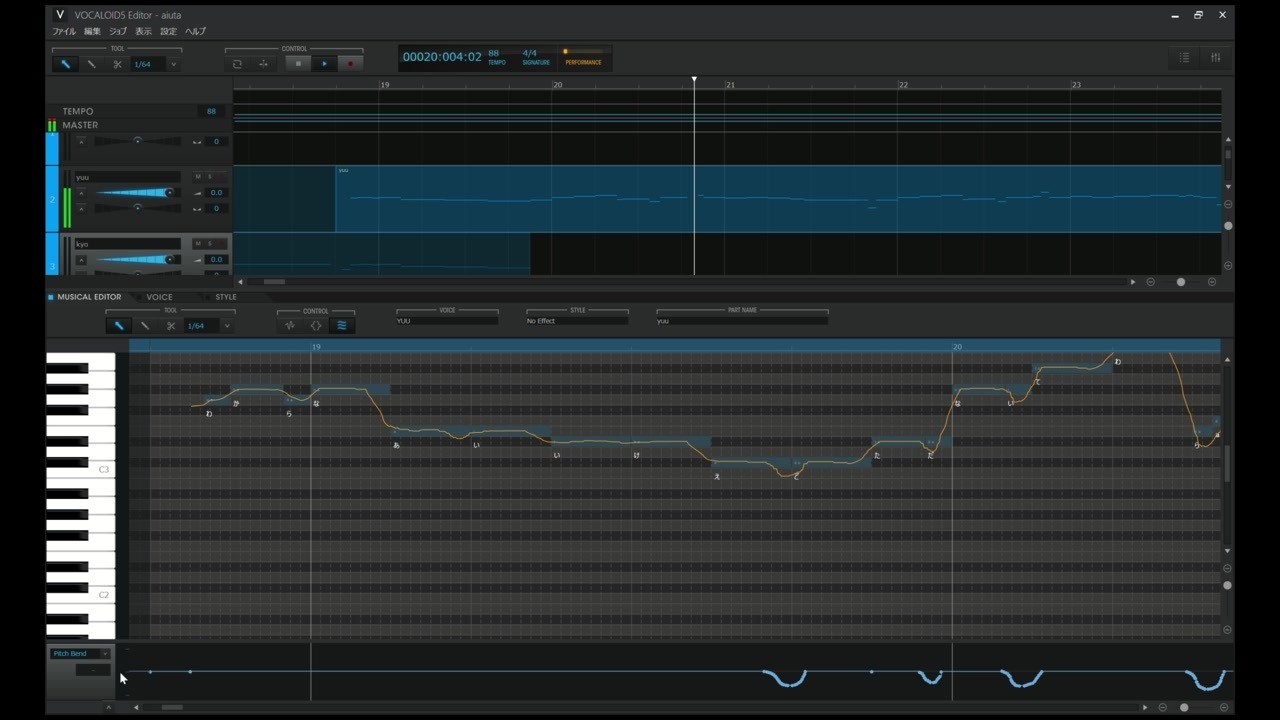Activate the wave-lines control icon in Musical Editor
This screenshot has width=1280, height=720.
pyautogui.click(x=342, y=325)
